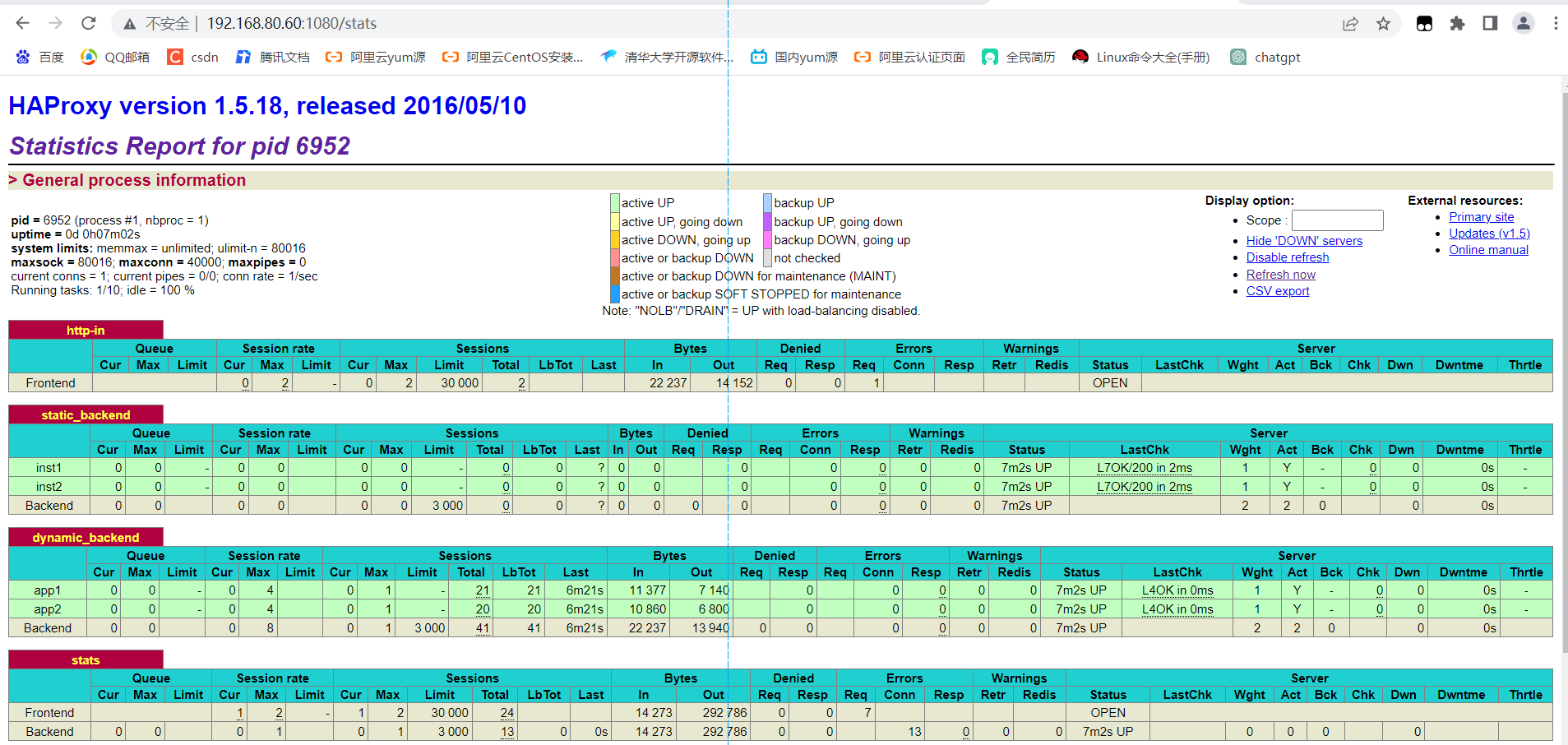Viewport: 1568px width, 745px height.
Task: Click the active DOWN going up swatch
Action: point(615,239)
